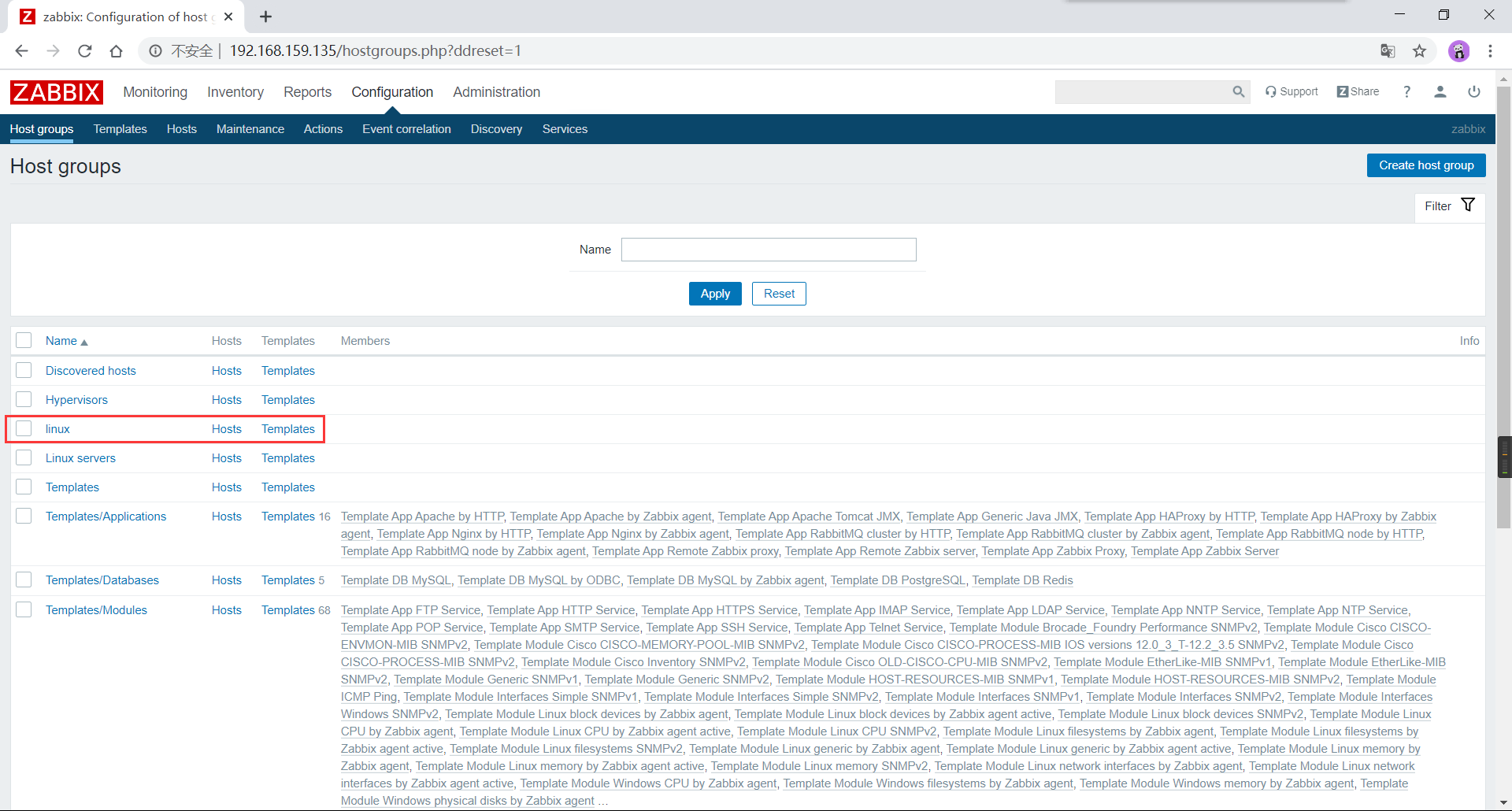1512x811 pixels.
Task: Open a new browser tab with plus
Action: (x=266, y=17)
